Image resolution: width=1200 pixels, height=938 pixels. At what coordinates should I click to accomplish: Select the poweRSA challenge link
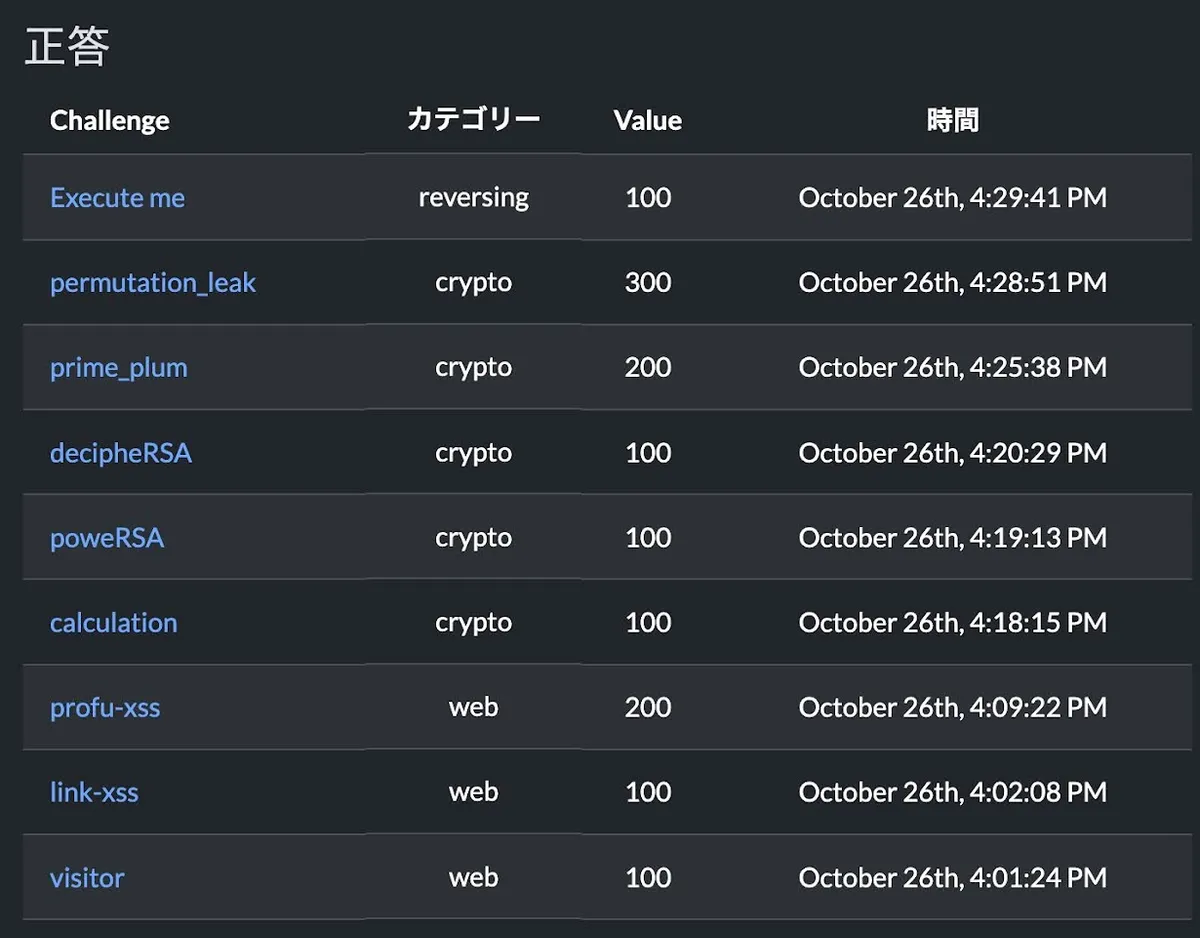[107, 538]
